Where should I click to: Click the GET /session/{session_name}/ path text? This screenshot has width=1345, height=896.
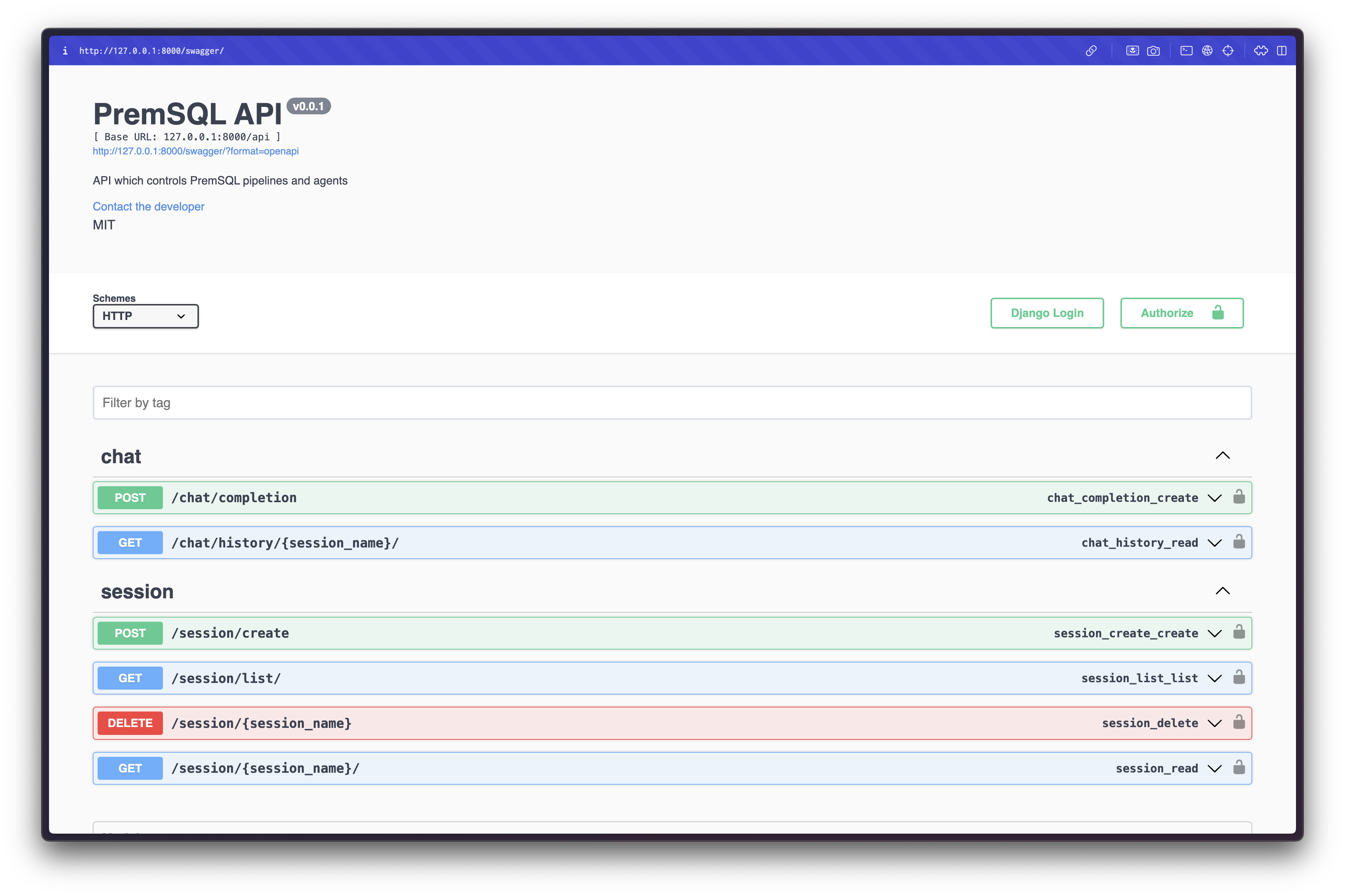(266, 769)
